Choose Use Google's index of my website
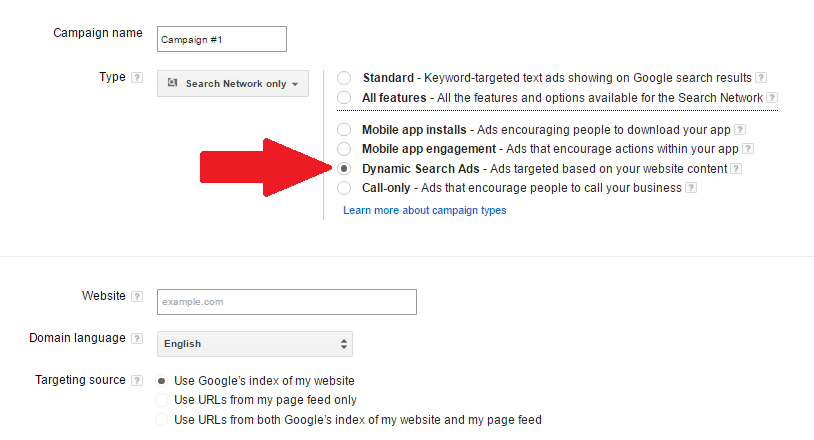Image resolution: width=814 pixels, height=440 pixels. tap(161, 381)
